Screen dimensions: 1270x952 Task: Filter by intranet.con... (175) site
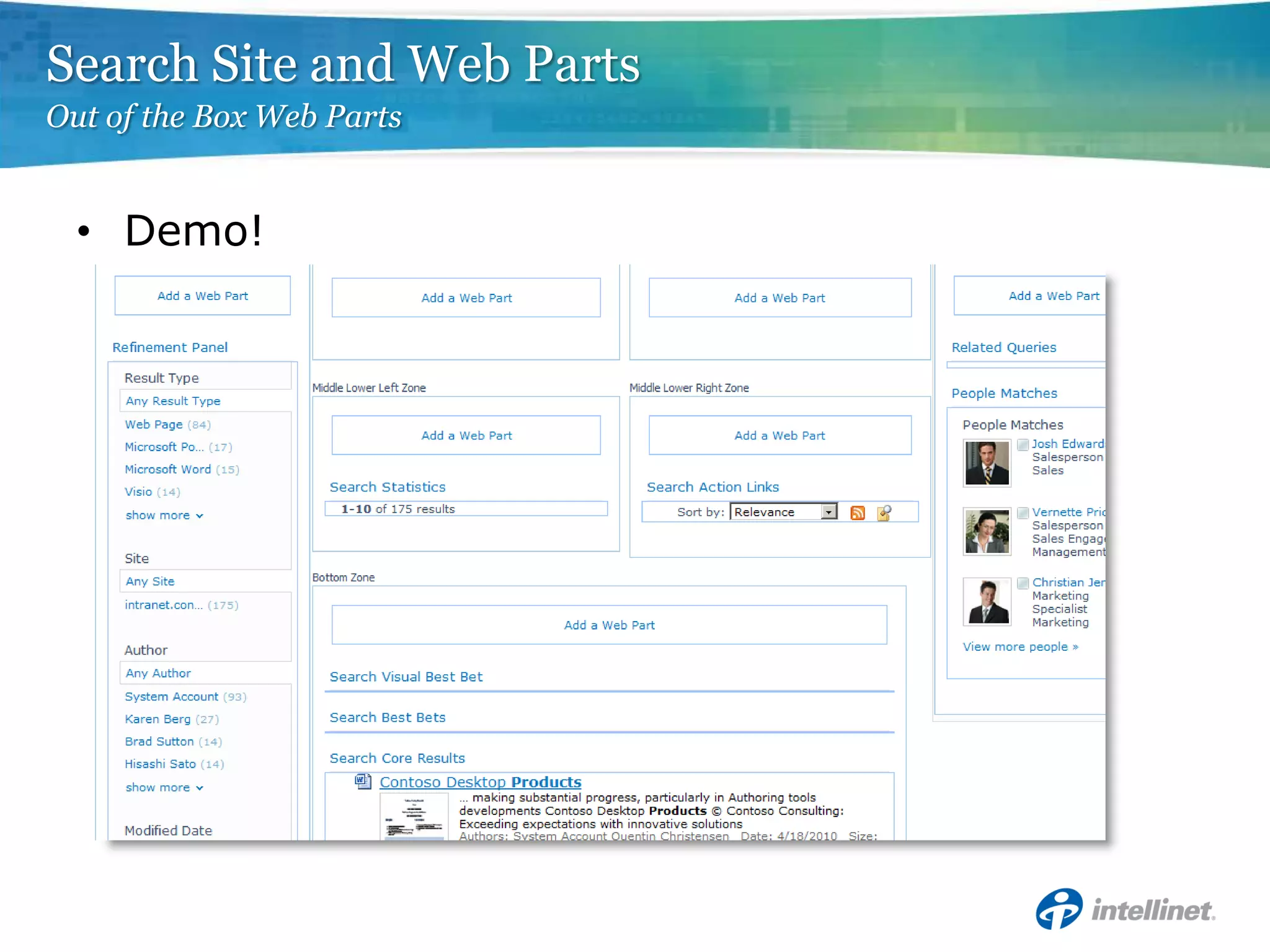pyautogui.click(x=182, y=605)
